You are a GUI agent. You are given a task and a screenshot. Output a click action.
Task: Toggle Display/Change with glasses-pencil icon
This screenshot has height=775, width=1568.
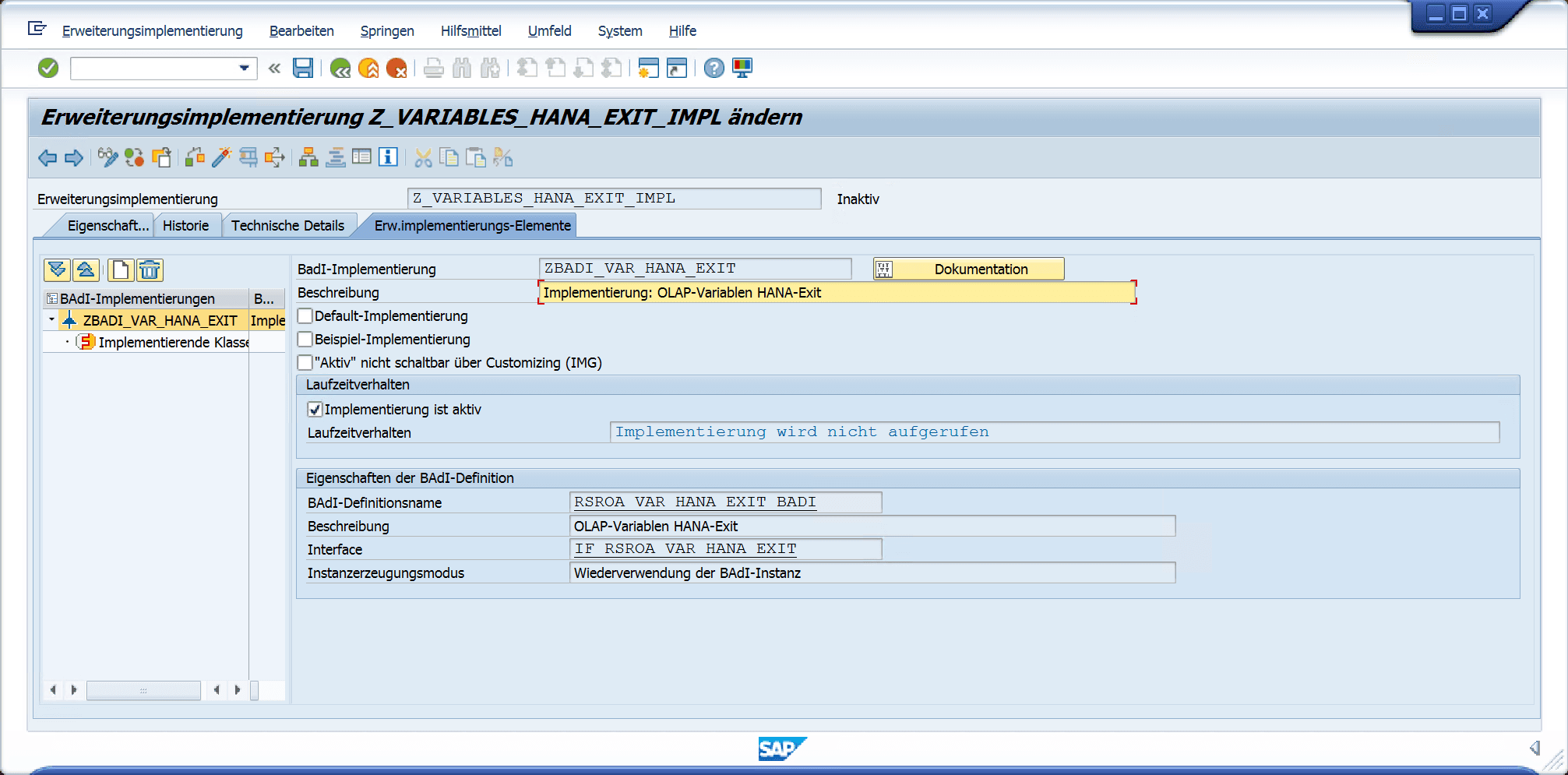pyautogui.click(x=107, y=158)
